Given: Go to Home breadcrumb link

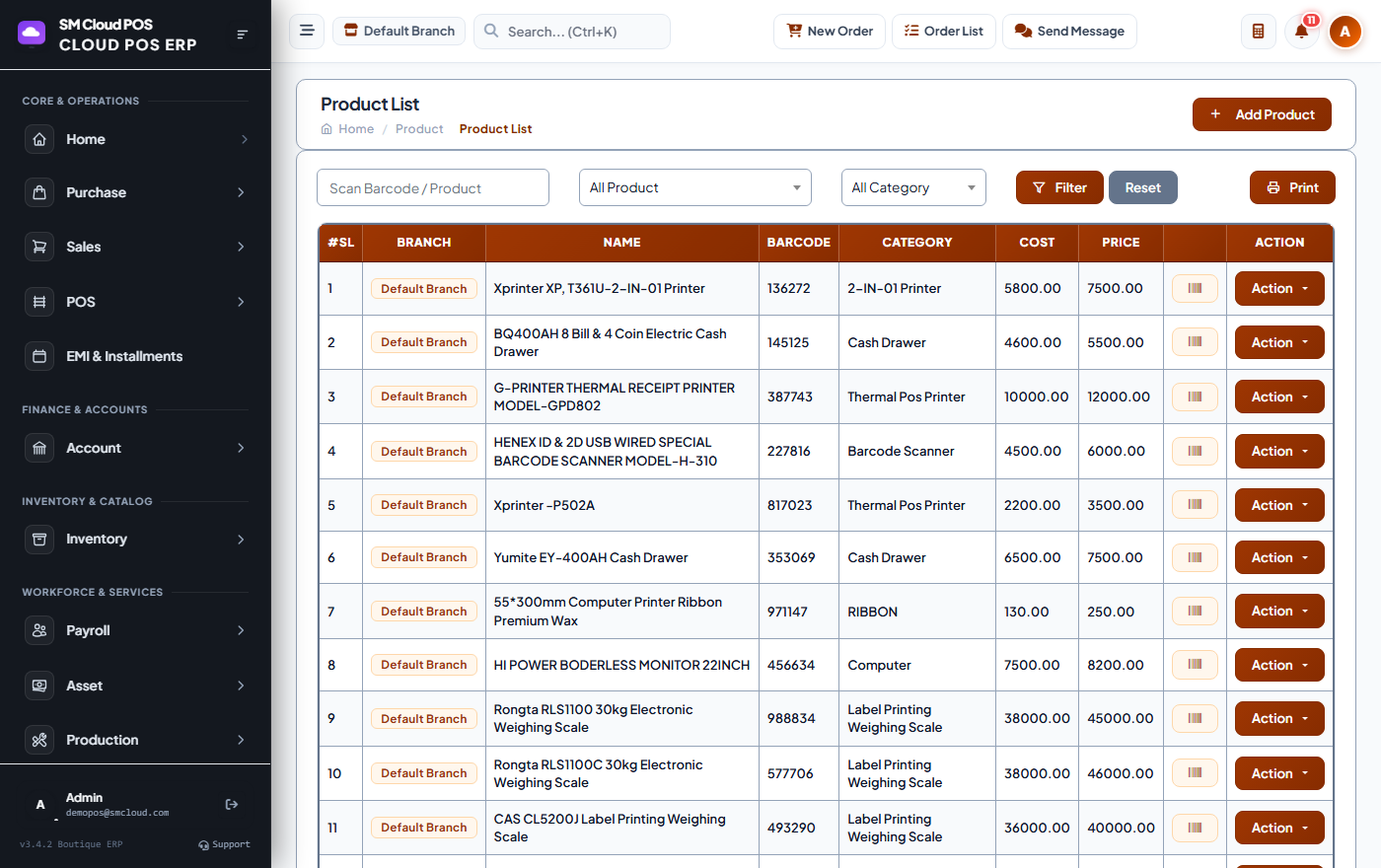Looking at the screenshot, I should click(x=347, y=129).
